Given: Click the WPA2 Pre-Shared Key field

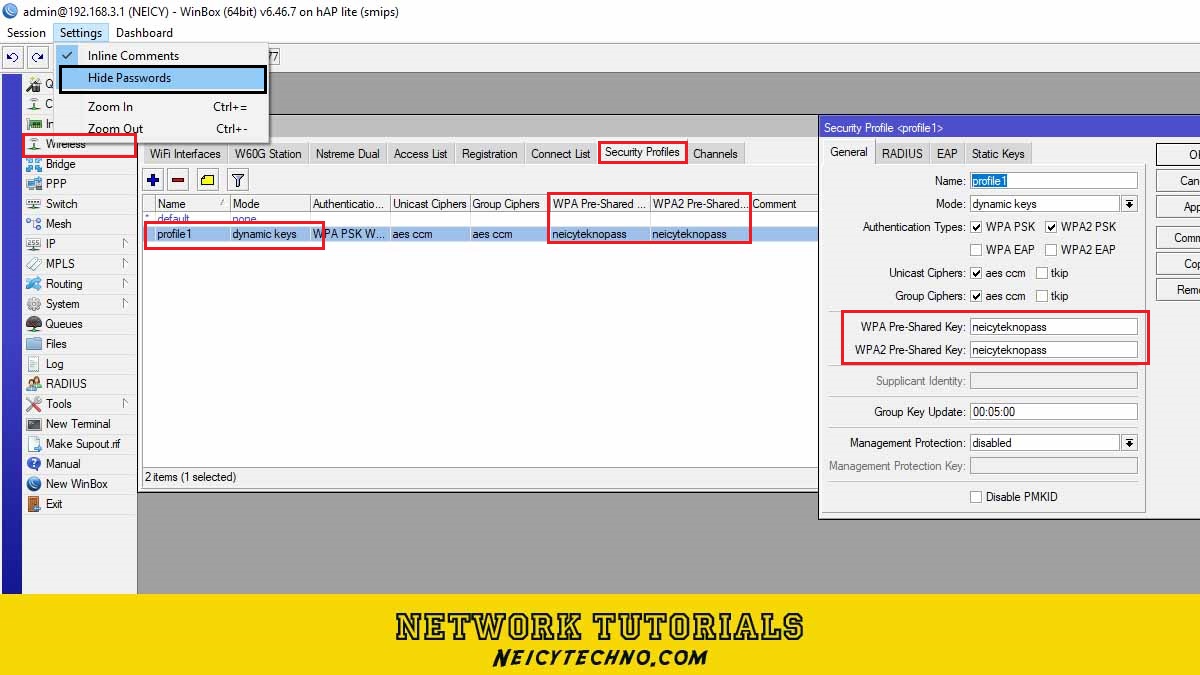Looking at the screenshot, I should pos(1054,350).
